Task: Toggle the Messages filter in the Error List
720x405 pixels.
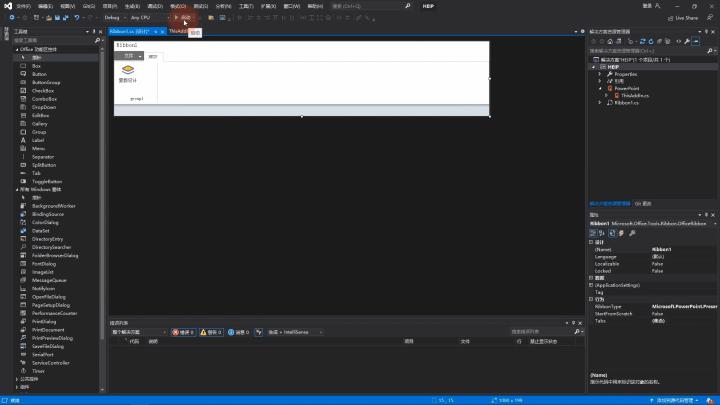Action: click(238, 332)
